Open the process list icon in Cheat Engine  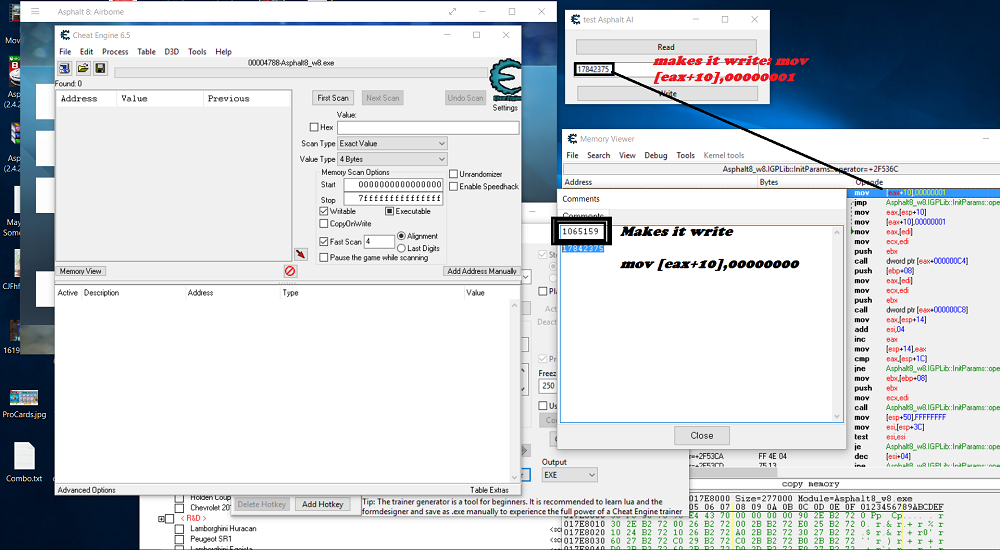[x=64, y=68]
